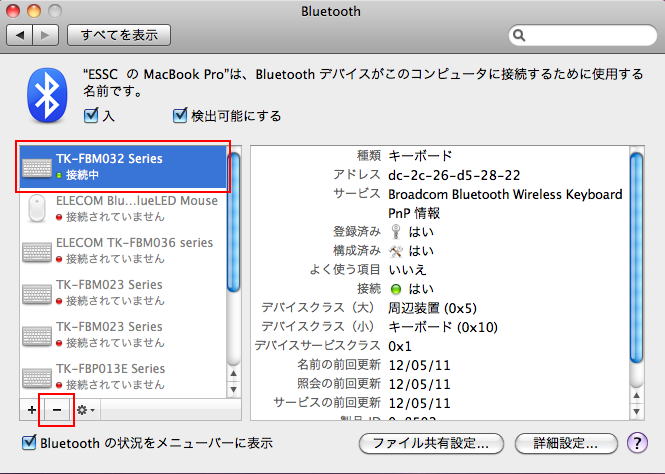Click Broadcom Bluetooth Wireless Keyboard service text
The height and width of the screenshot is (474, 665).
[505, 194]
